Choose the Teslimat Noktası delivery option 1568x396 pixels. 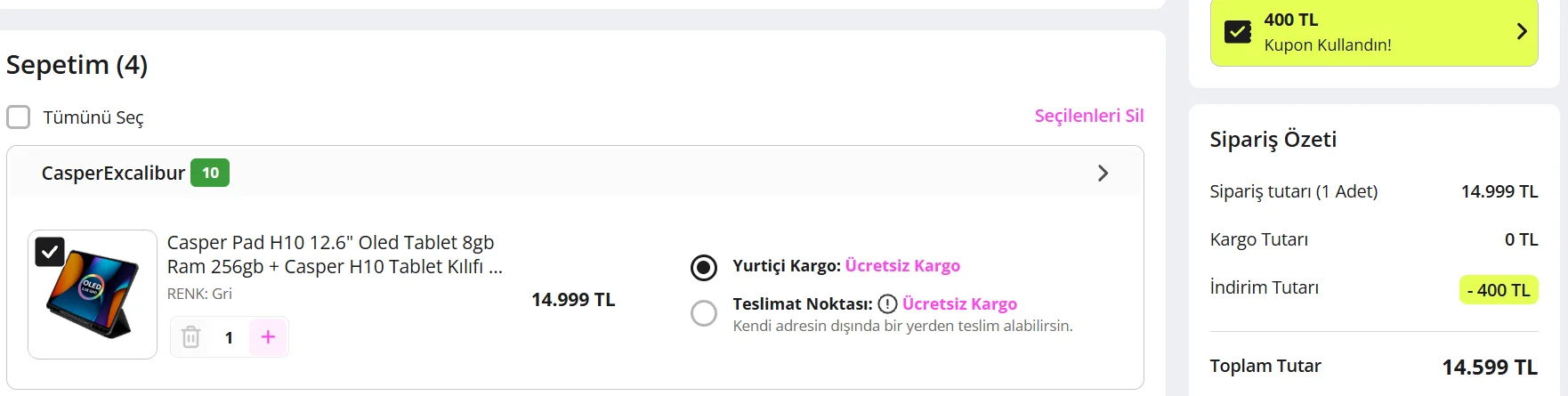point(704,312)
